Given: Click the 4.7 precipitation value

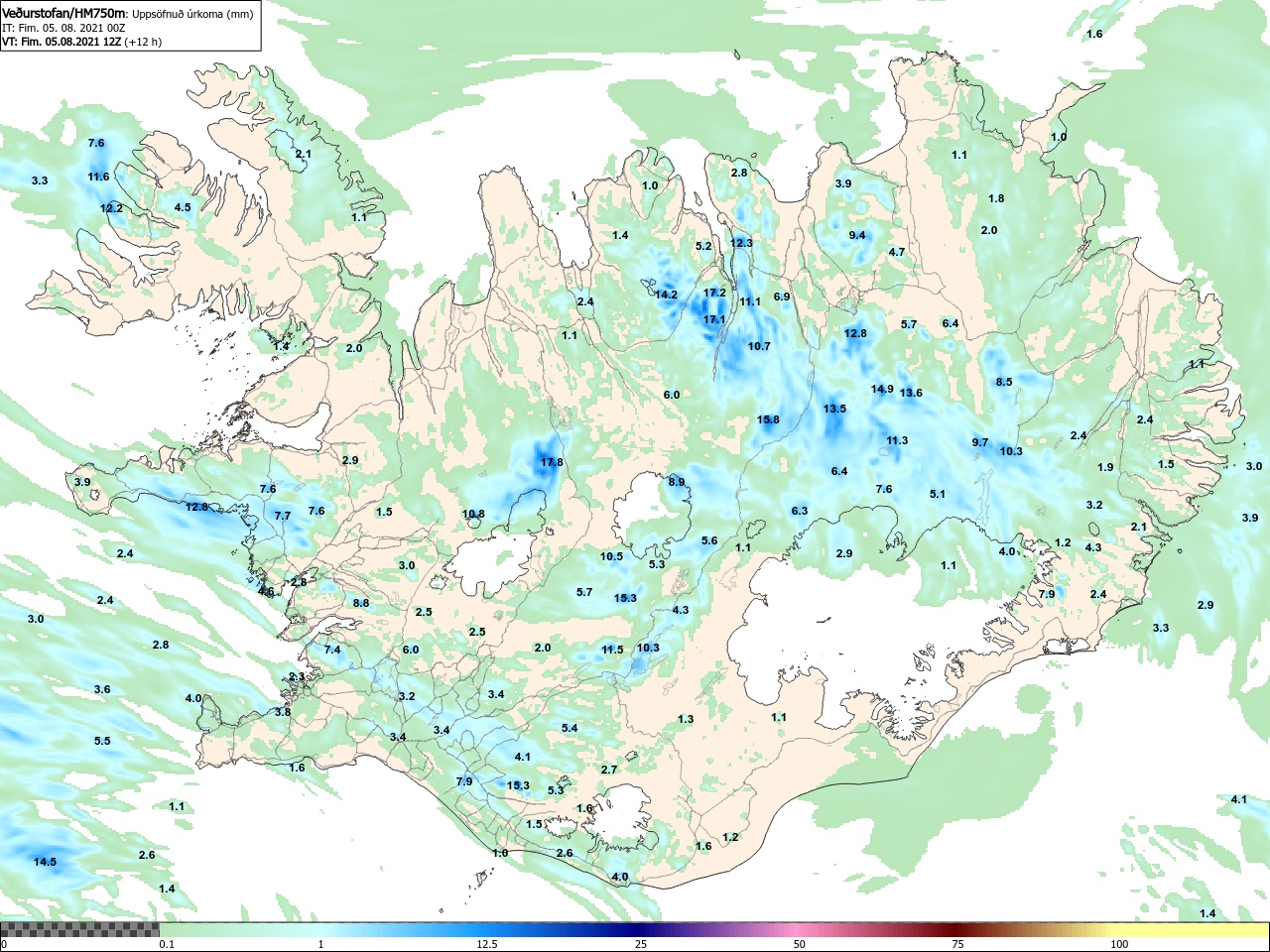Looking at the screenshot, I should pyautogui.click(x=897, y=252).
